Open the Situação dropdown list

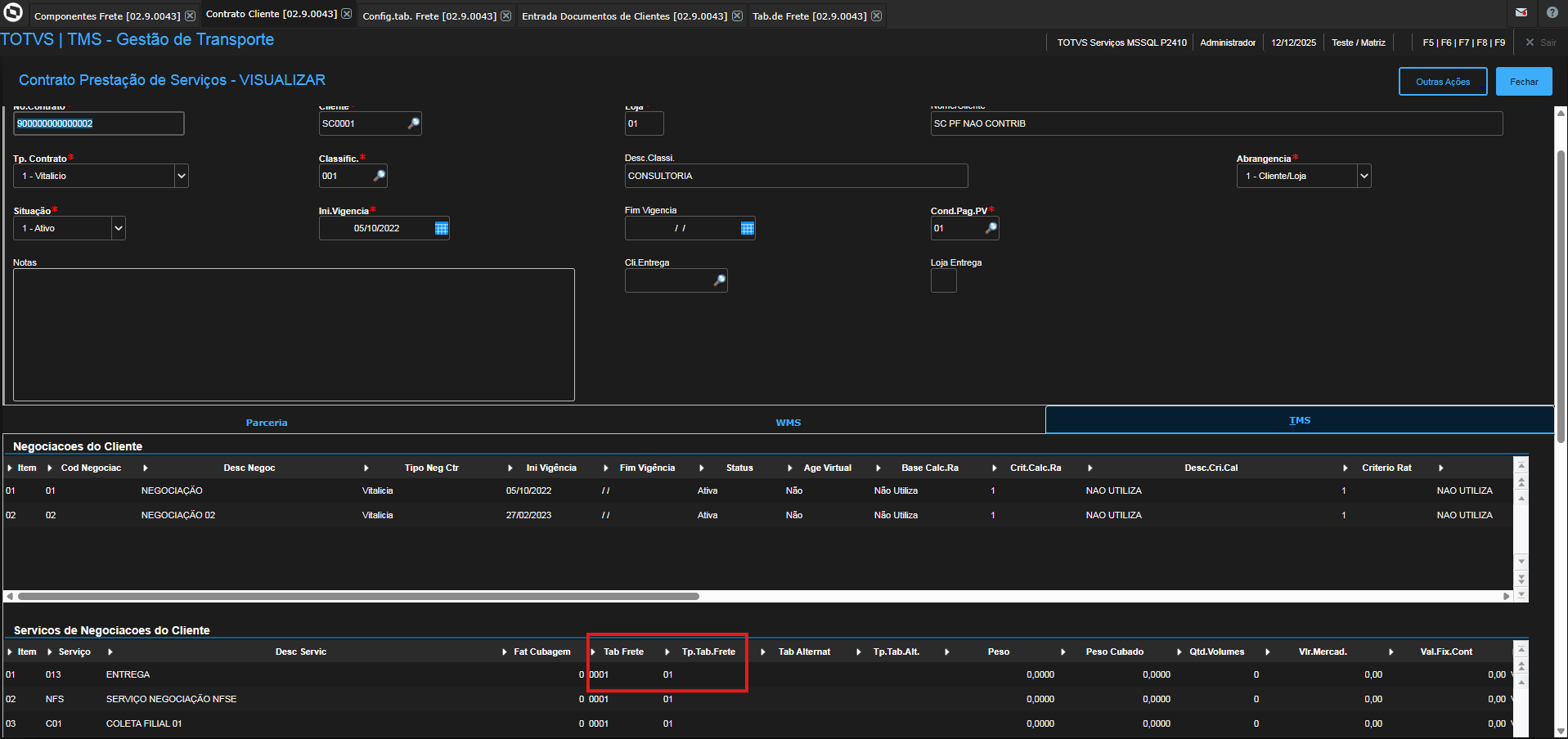point(119,228)
